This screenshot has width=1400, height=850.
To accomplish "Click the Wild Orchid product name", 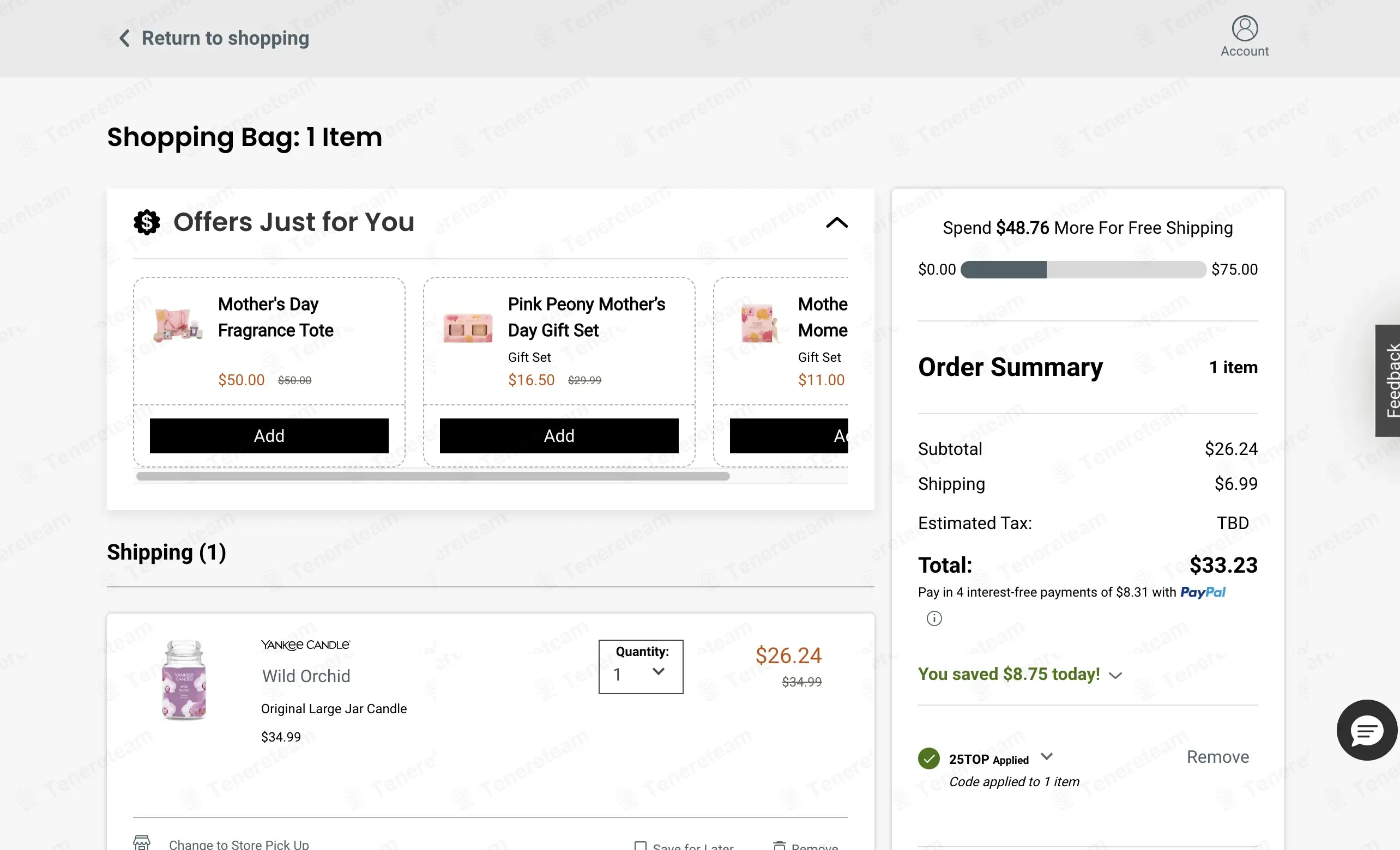I will (x=306, y=676).
